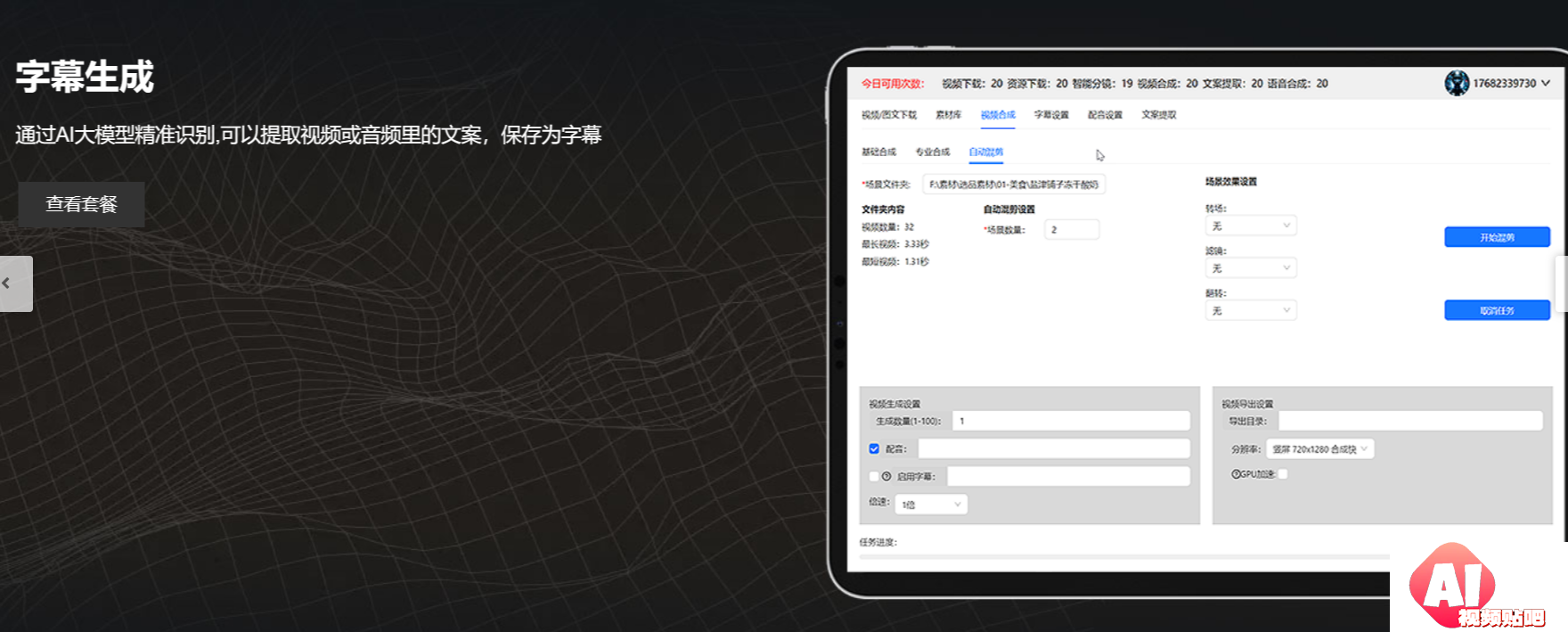This screenshot has height=632, width=1568.
Task: Open the 倍速 dropdown
Action: coord(931,505)
